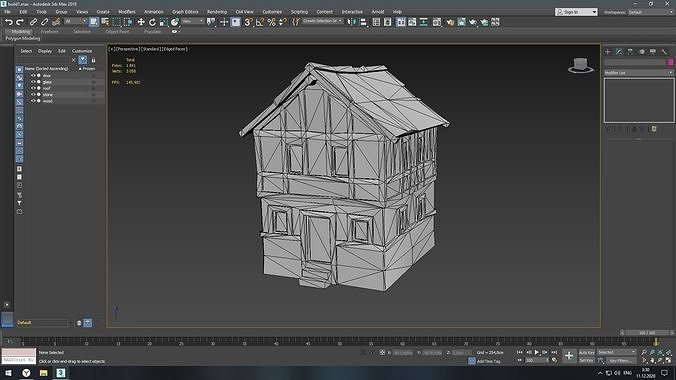Activate the Select and Place tool
The height and width of the screenshot is (380, 676).
click(x=175, y=22)
